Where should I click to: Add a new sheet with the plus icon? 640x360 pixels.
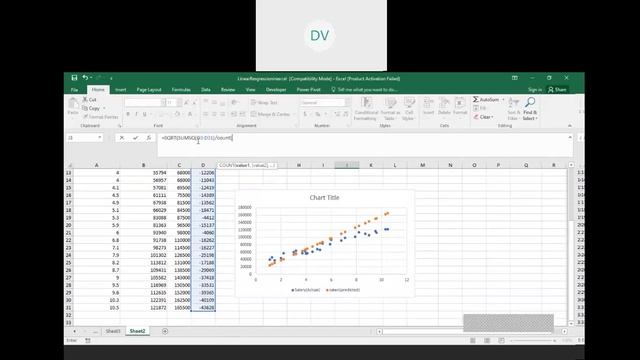[165, 331]
